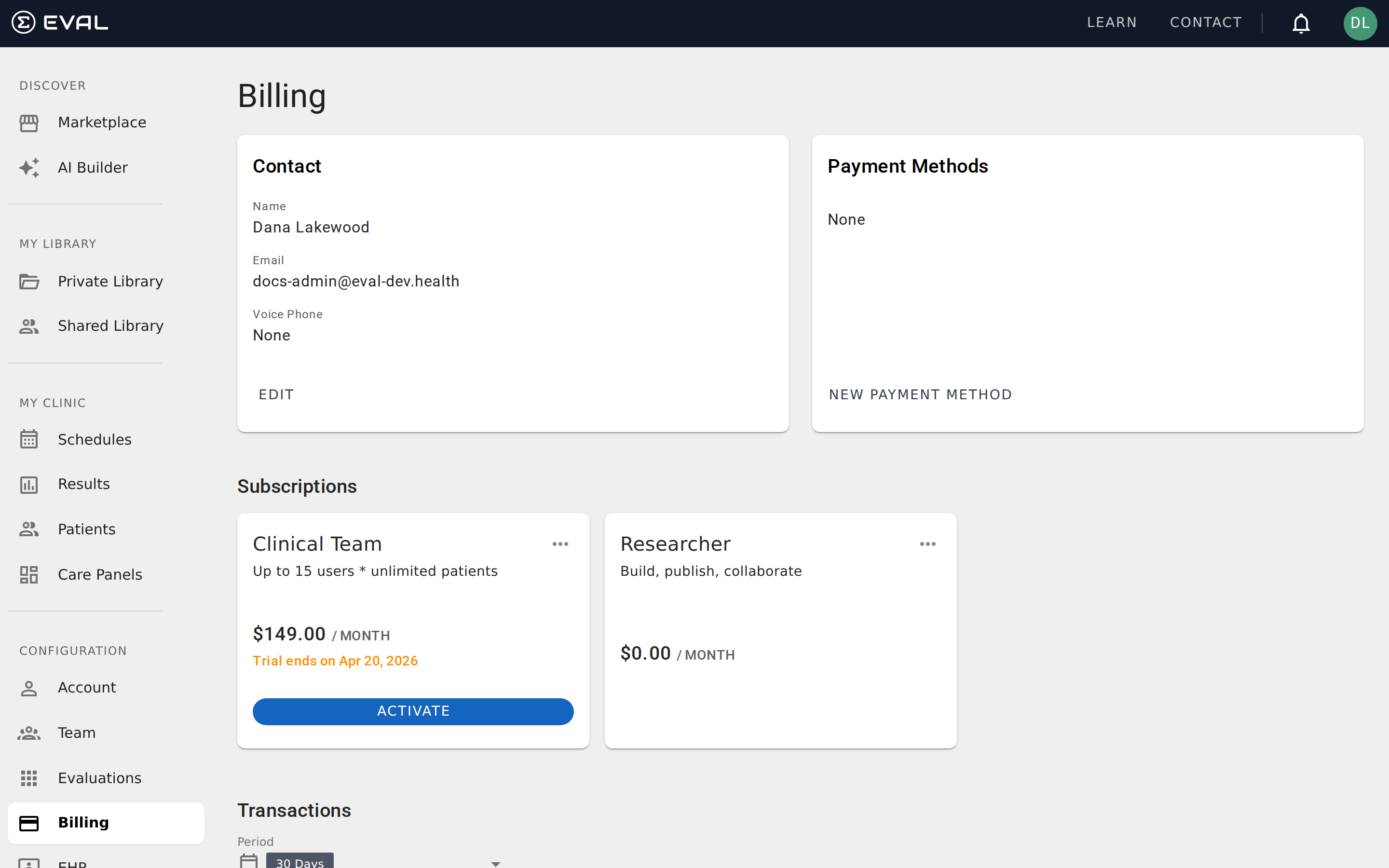Open the CONTACT menu item
The image size is (1389, 868).
1205,22
